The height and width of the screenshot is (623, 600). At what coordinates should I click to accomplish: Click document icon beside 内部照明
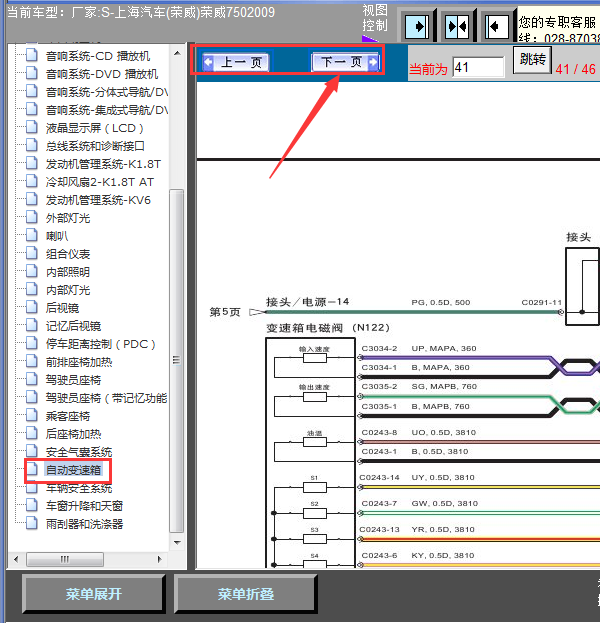pyautogui.click(x=32, y=271)
